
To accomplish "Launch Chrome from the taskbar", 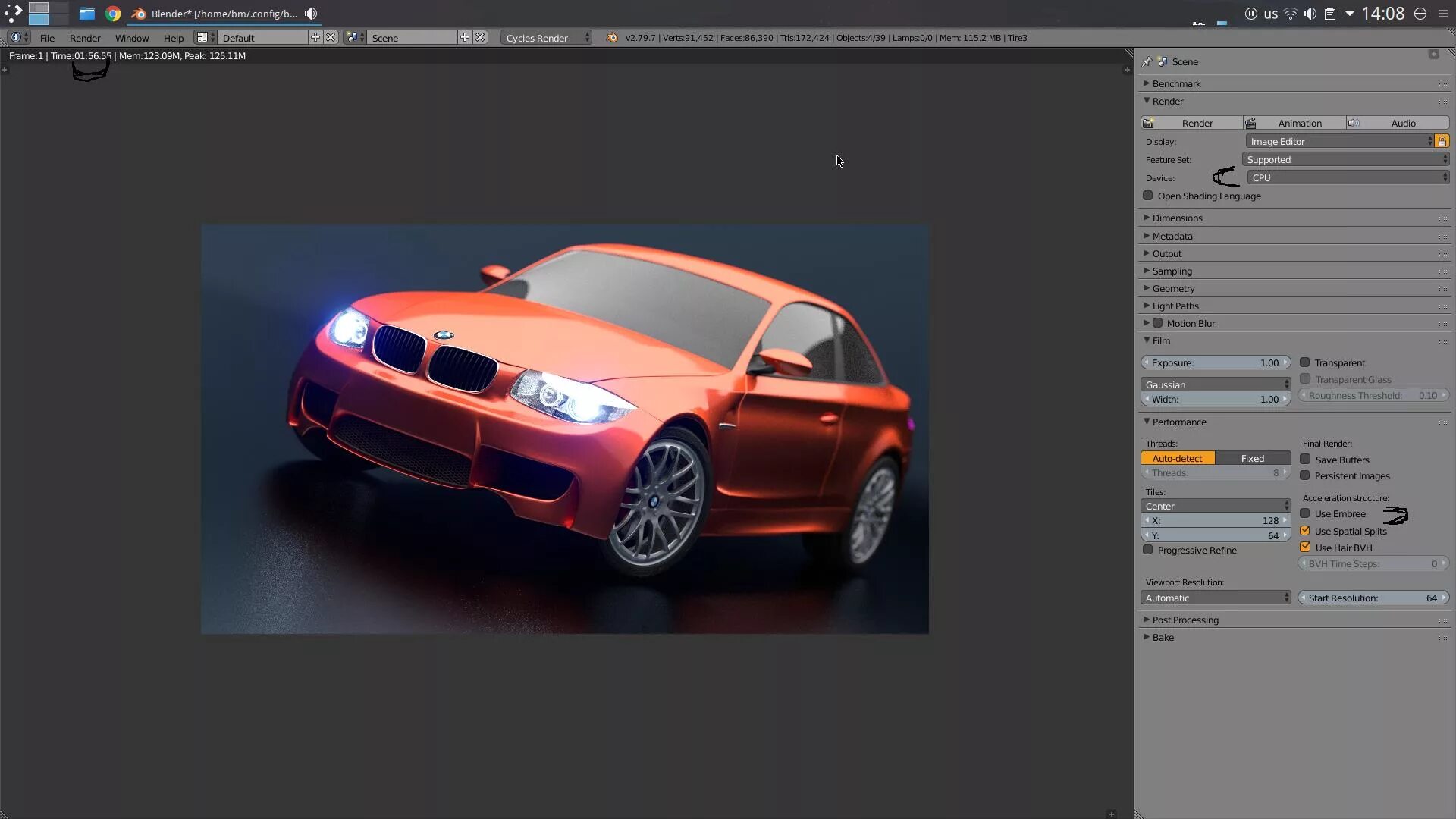I will point(113,14).
